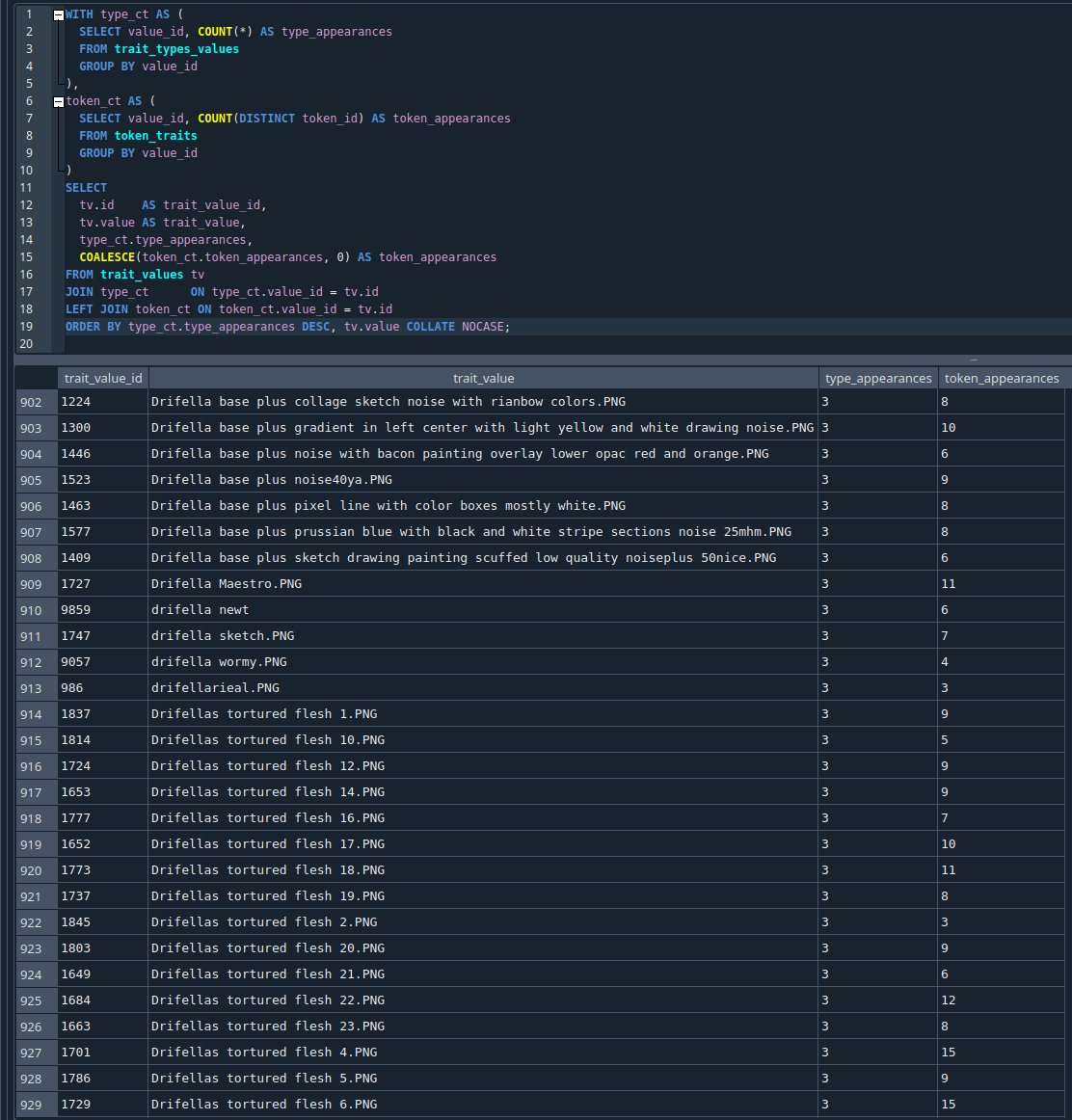
Task: Click cell 'Drifellas tortured flesh 22.PNG'
Action: [x=483, y=1000]
